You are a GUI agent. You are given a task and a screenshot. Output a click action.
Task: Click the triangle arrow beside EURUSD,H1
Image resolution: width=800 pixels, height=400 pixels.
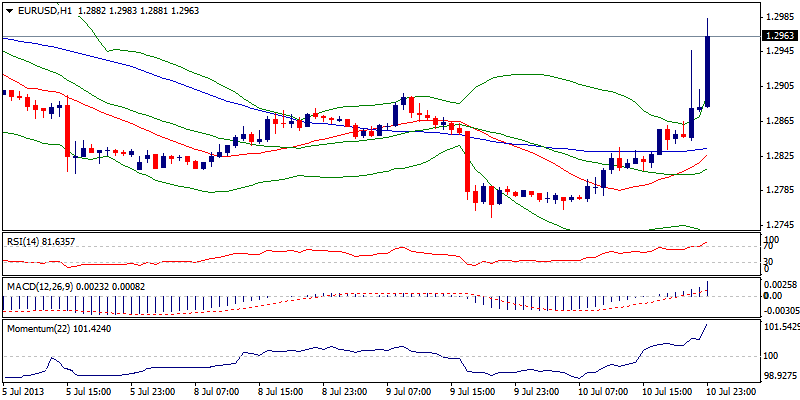pos(9,9)
